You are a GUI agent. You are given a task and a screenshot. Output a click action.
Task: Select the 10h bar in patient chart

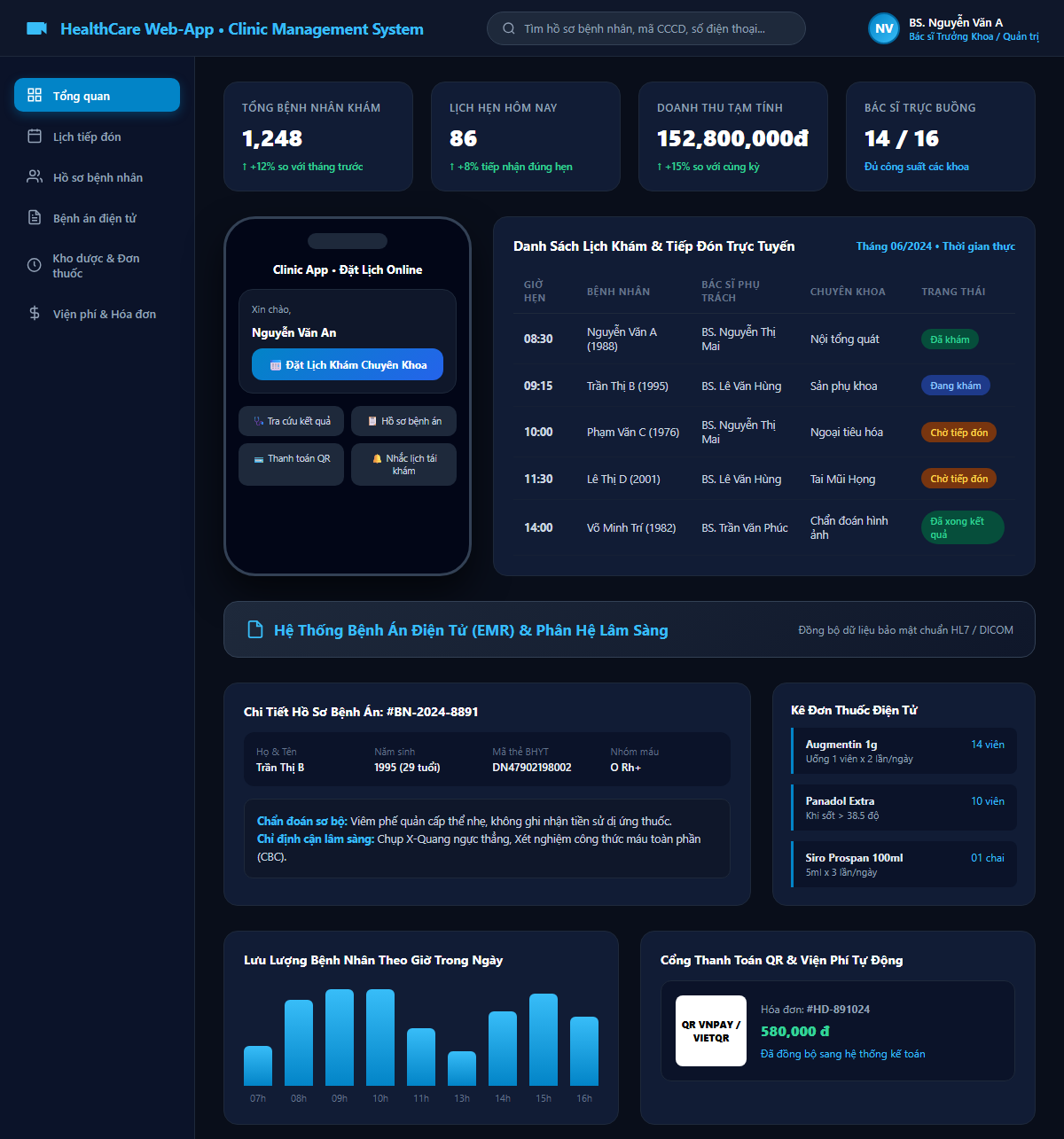[x=380, y=1037]
